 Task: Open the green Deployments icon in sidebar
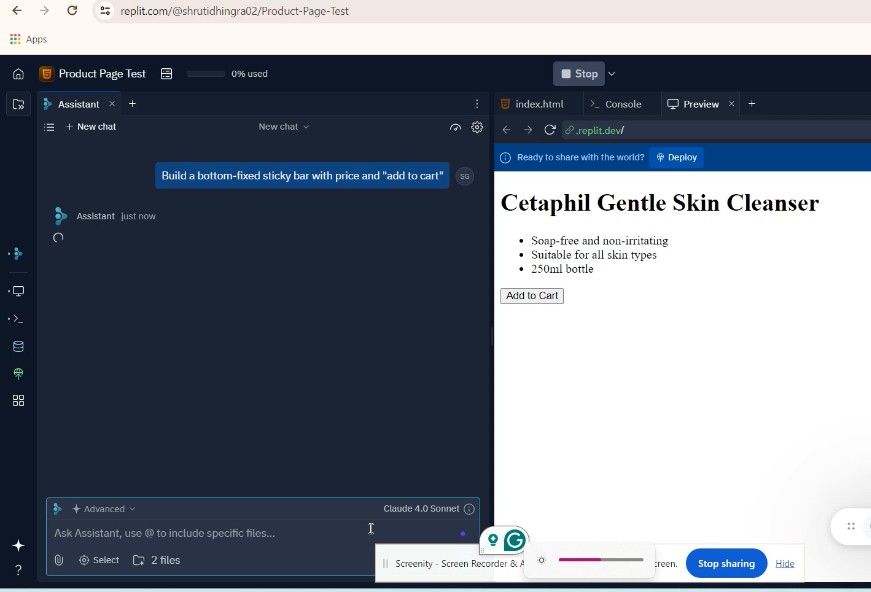18,374
